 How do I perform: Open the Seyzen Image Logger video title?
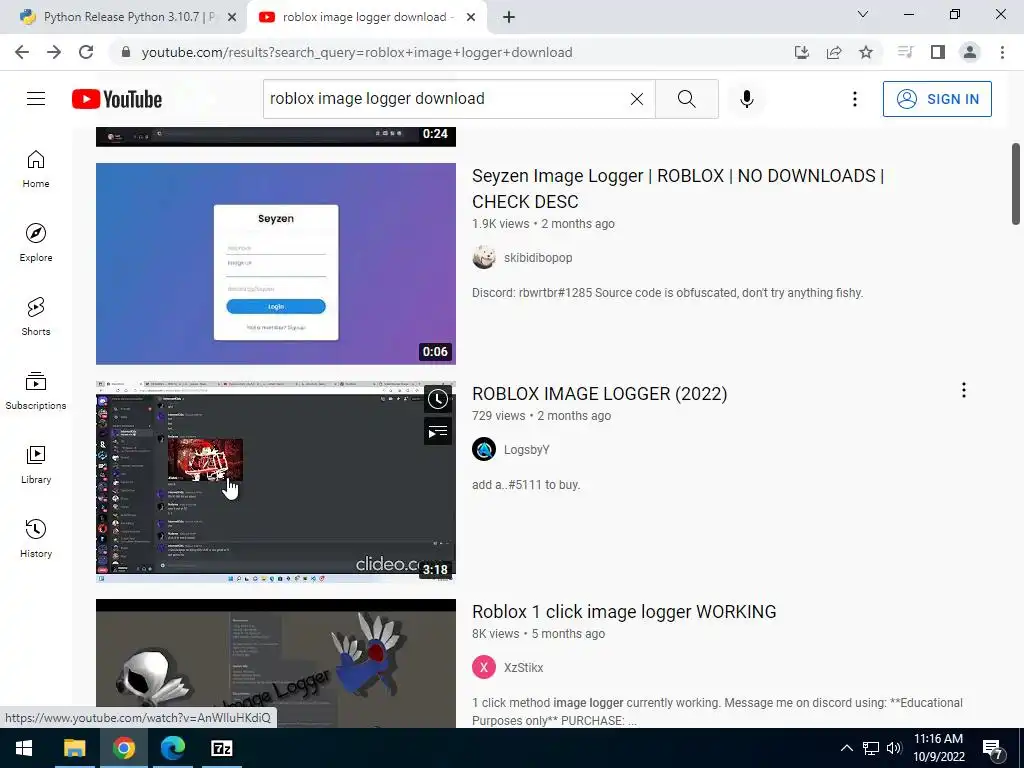coord(678,189)
